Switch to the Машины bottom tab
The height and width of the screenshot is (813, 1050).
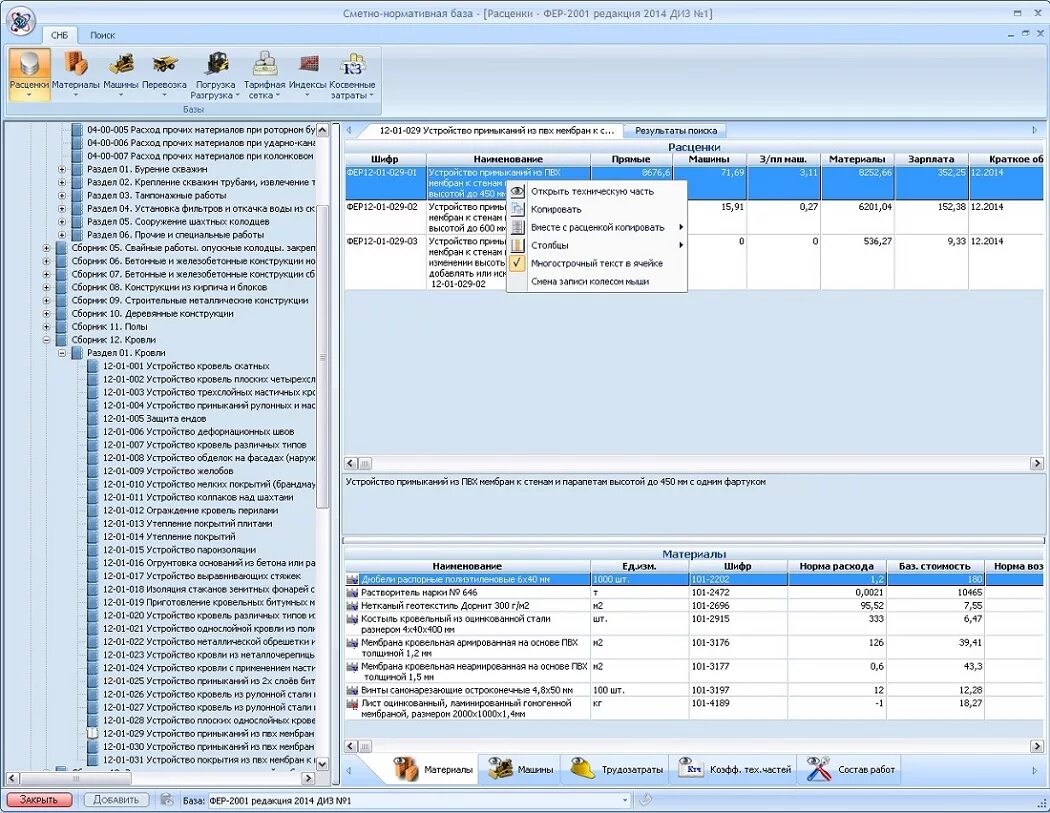pos(521,769)
